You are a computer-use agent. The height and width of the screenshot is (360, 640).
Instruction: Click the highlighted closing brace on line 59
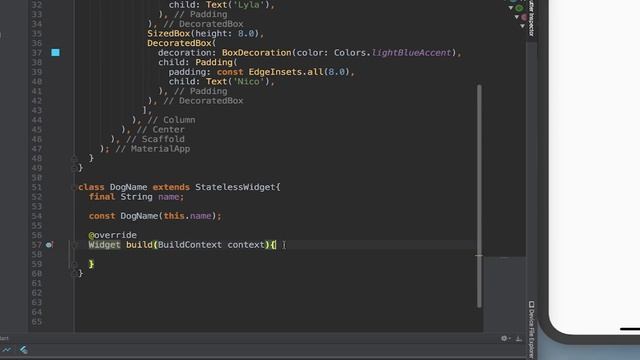(91, 264)
